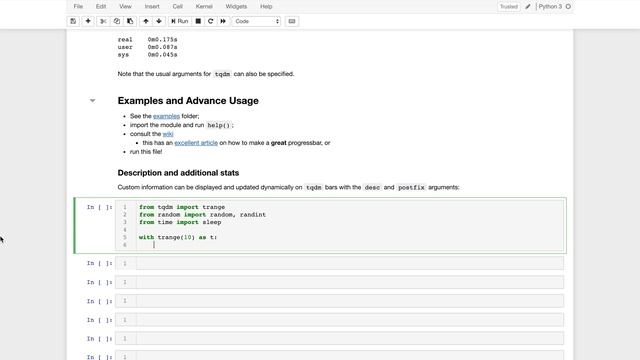Cut selected cells with the scissors icon
The height and width of the screenshot is (360, 640).
[x=103, y=21]
